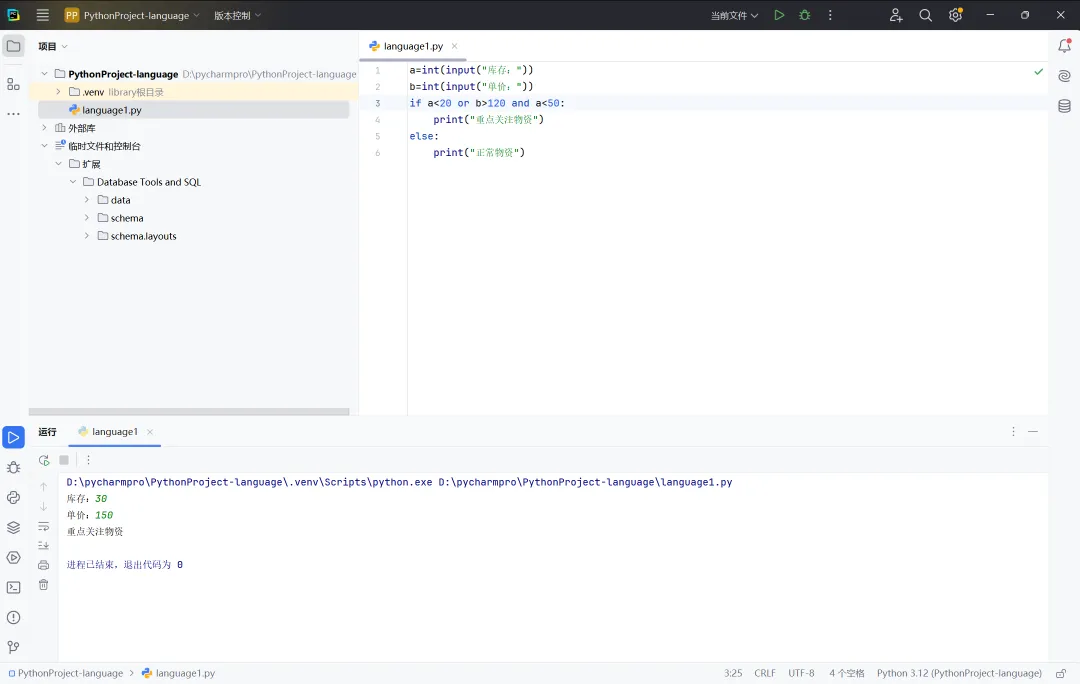Viewport: 1080px width, 684px height.
Task: Expand the data folder
Action: pos(87,200)
